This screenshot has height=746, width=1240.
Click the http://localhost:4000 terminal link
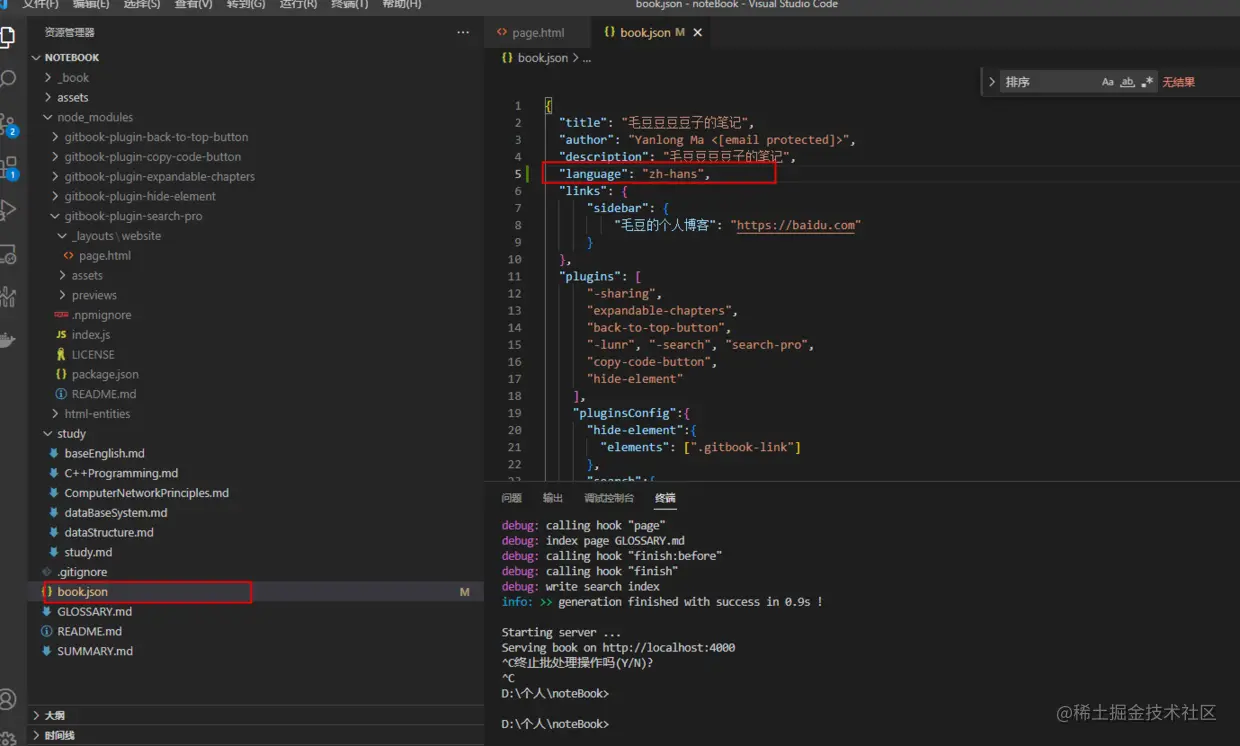[x=669, y=648]
